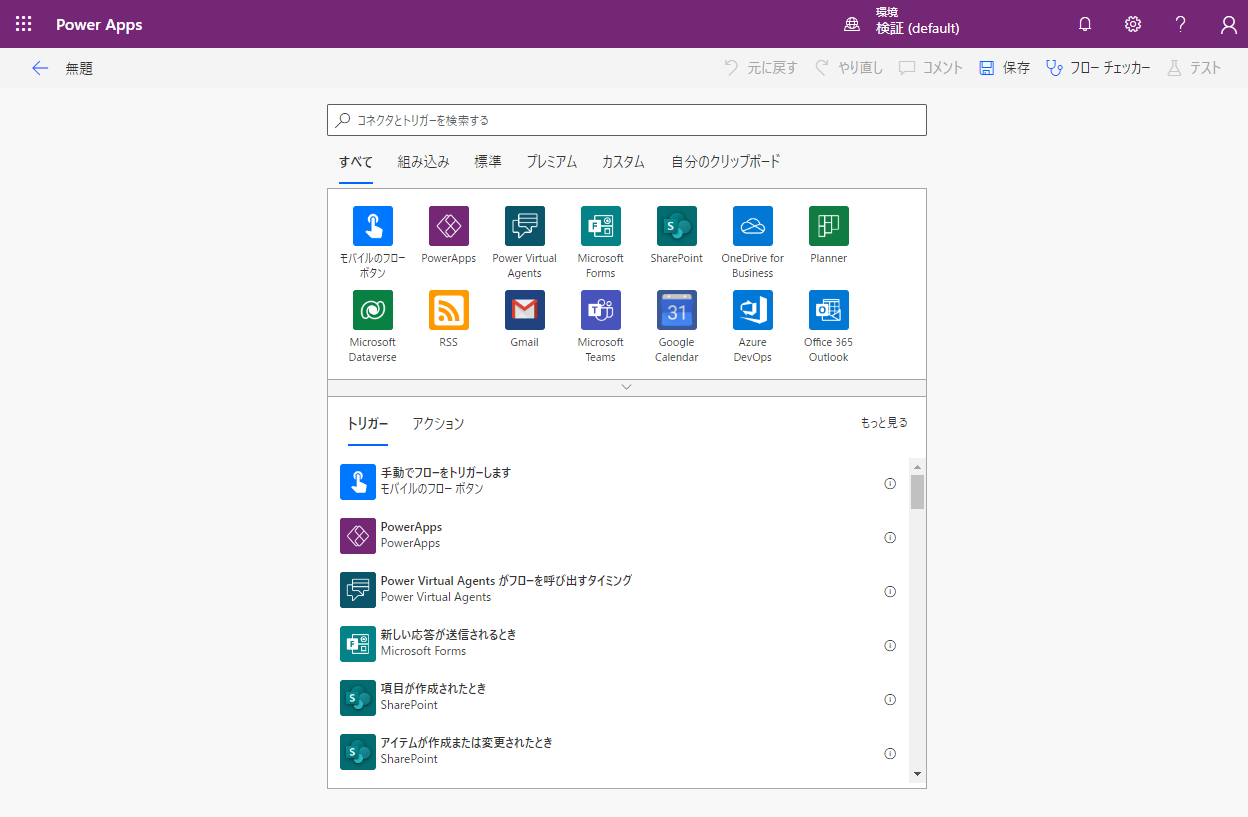Select Microsoft Dataverse connector icon

coord(373,310)
